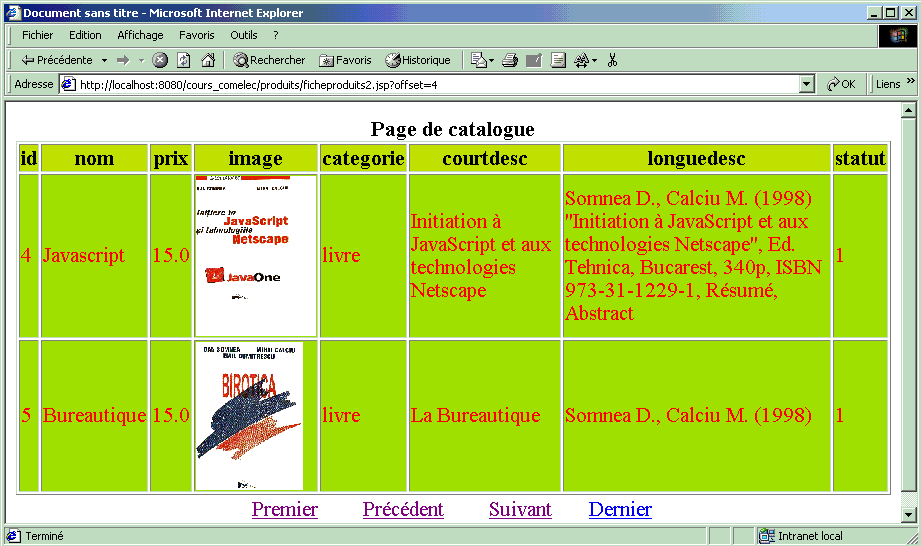This screenshot has width=921, height=546.
Task: Expand the mail icon dropdown arrow
Action: 492,60
